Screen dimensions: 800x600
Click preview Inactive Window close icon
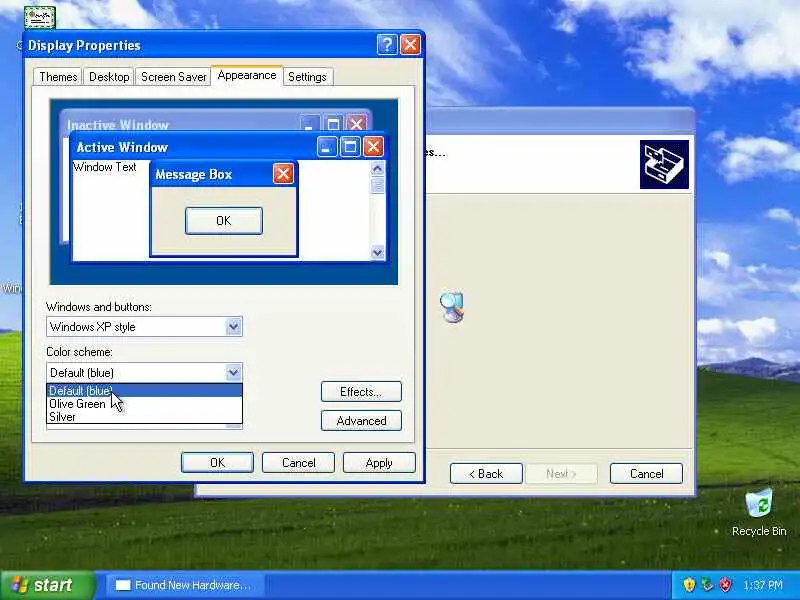coord(356,123)
